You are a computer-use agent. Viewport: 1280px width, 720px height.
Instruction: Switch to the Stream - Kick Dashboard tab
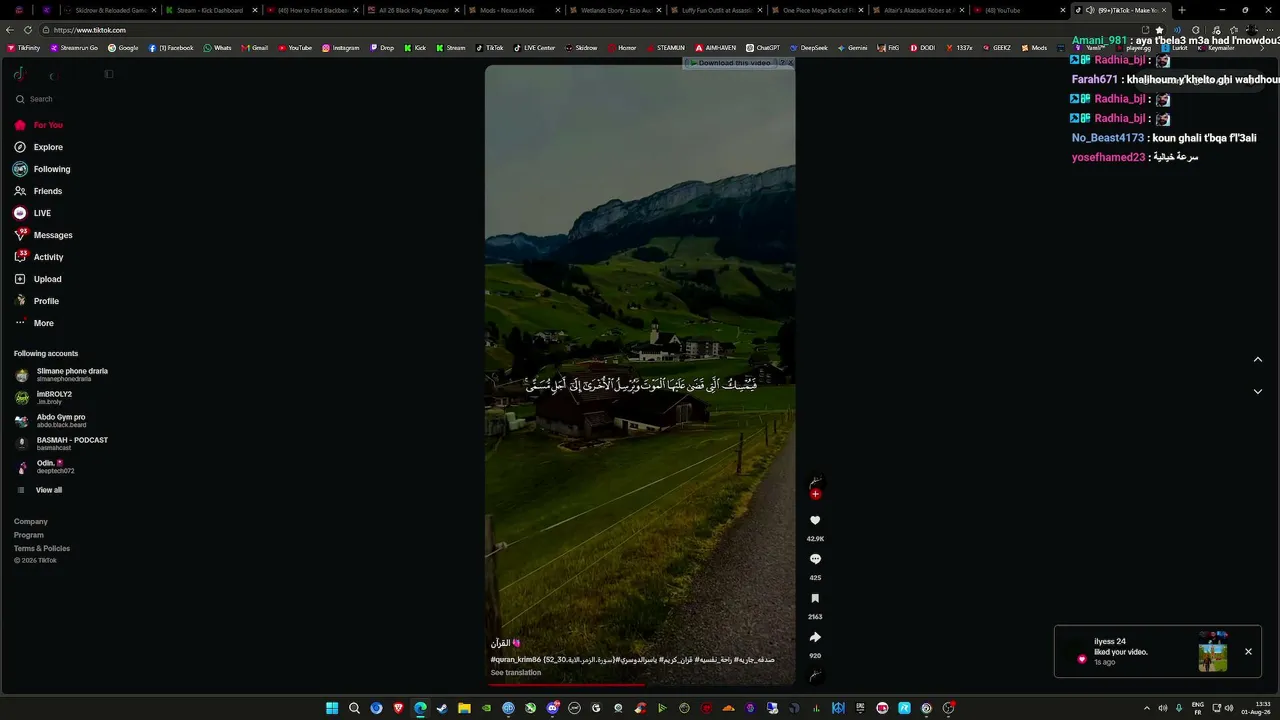click(x=210, y=10)
